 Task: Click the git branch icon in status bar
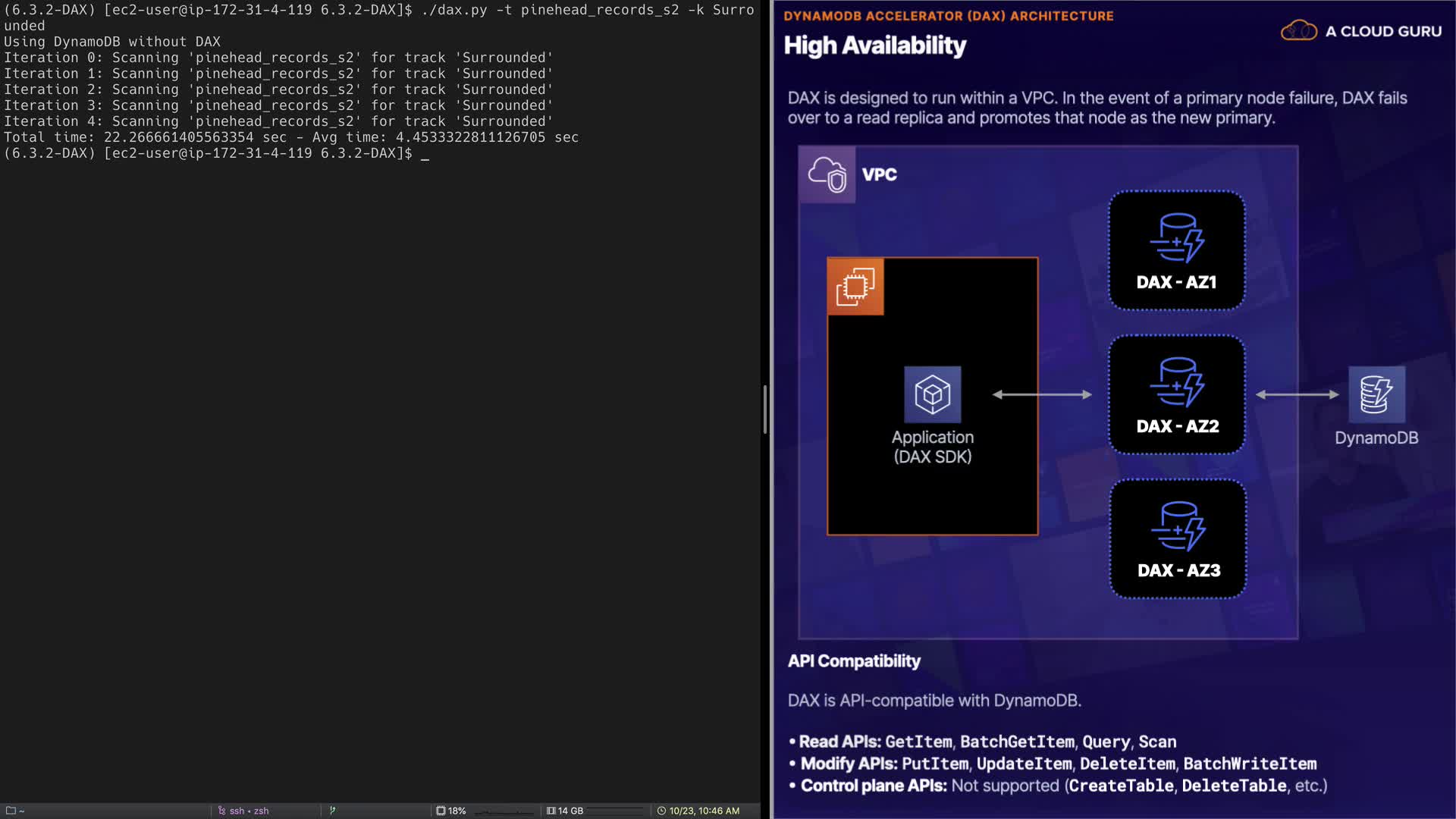coord(332,811)
